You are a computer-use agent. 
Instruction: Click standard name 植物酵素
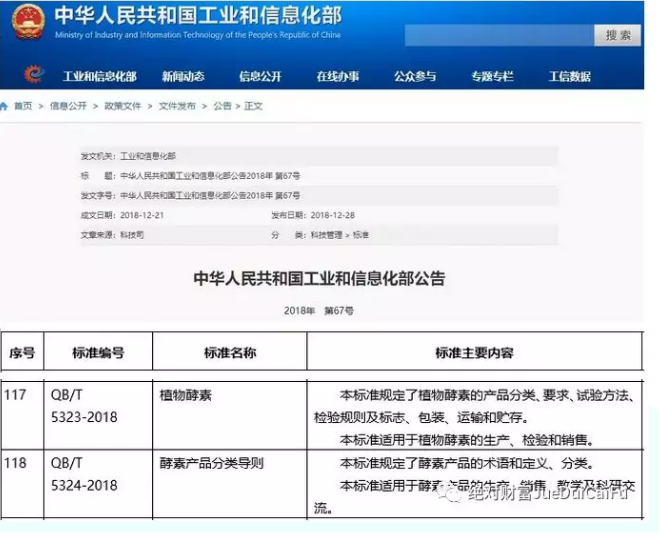pyautogui.click(x=185, y=395)
